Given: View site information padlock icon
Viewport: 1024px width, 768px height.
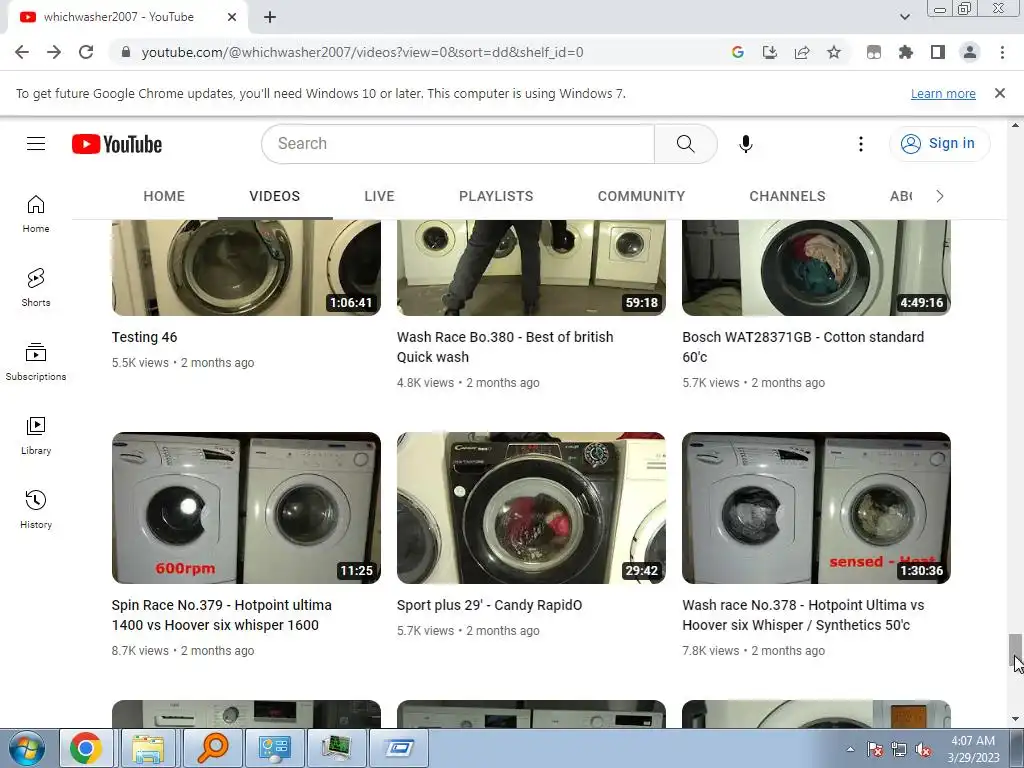Looking at the screenshot, I should point(126,52).
